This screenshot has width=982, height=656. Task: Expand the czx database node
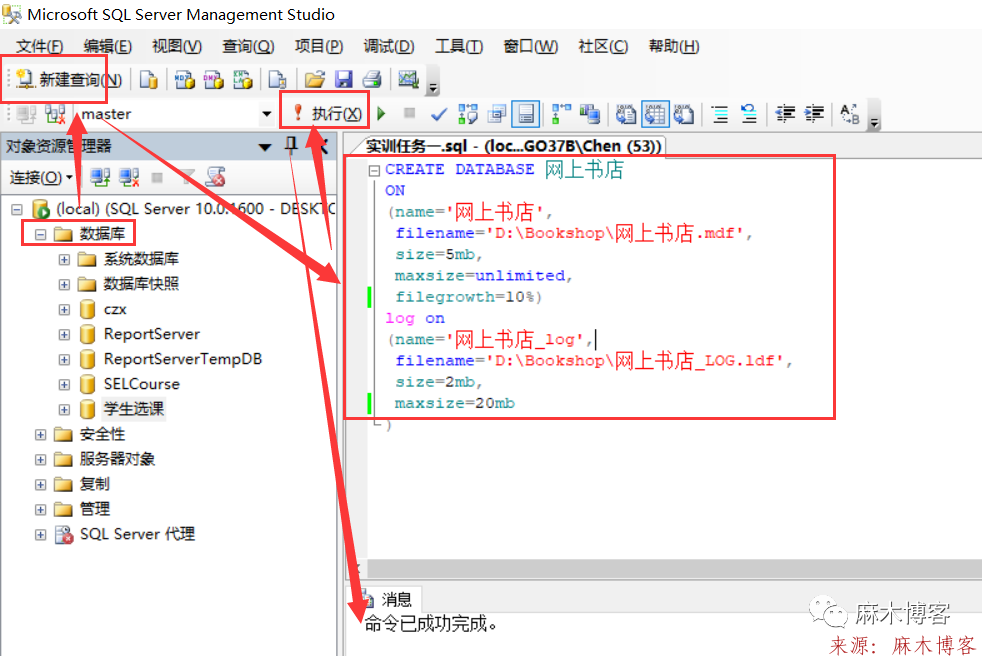pyautogui.click(x=64, y=310)
